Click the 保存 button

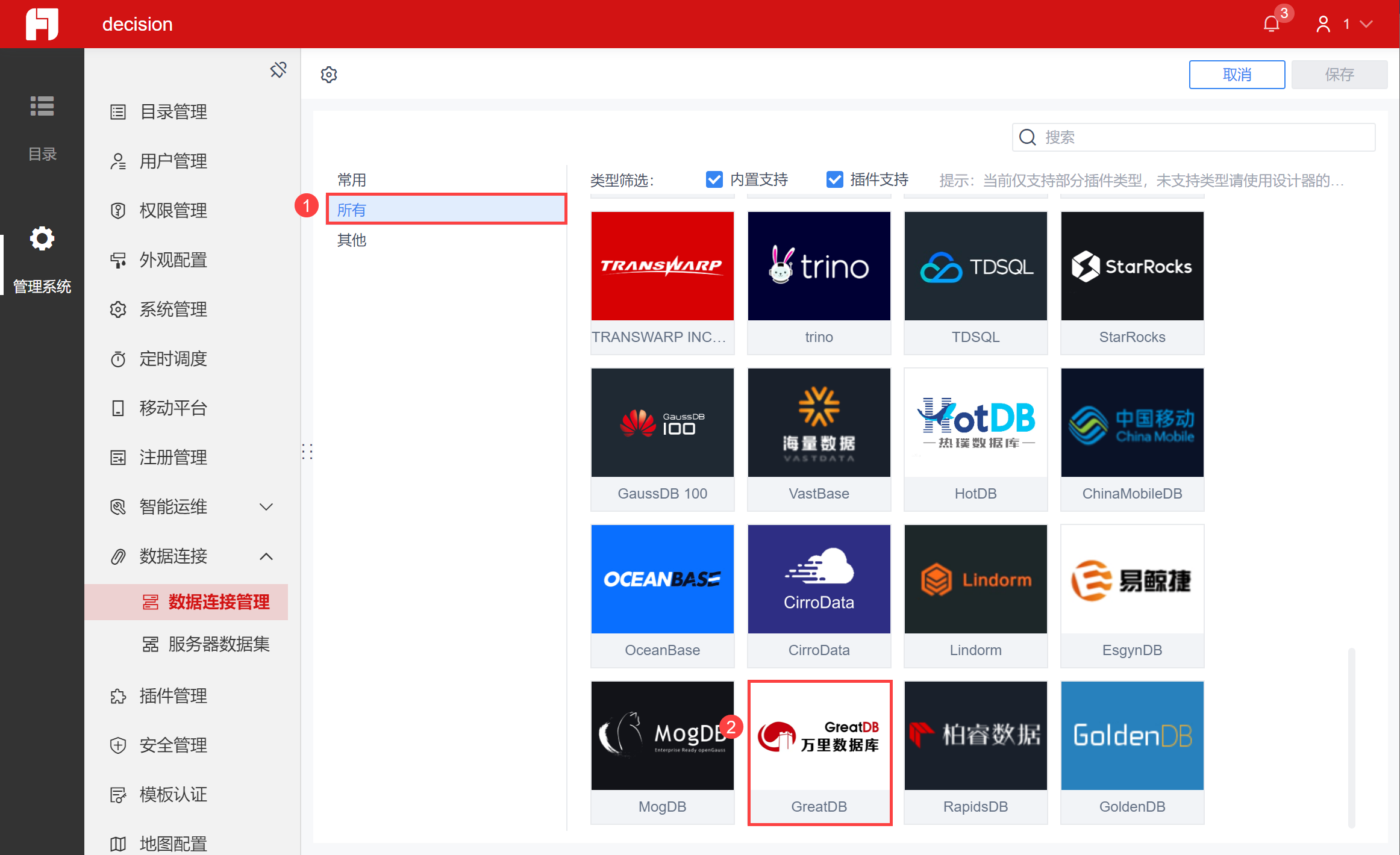tap(1339, 75)
